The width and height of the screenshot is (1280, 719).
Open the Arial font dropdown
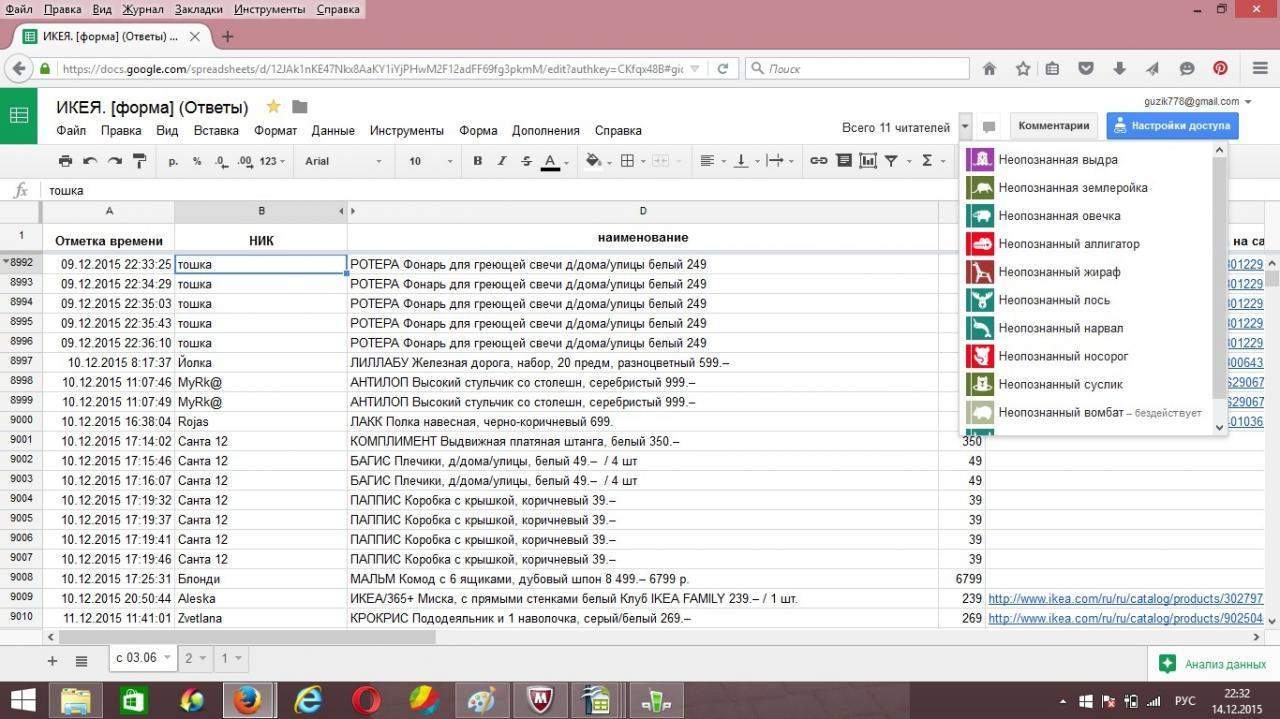[x=343, y=161]
